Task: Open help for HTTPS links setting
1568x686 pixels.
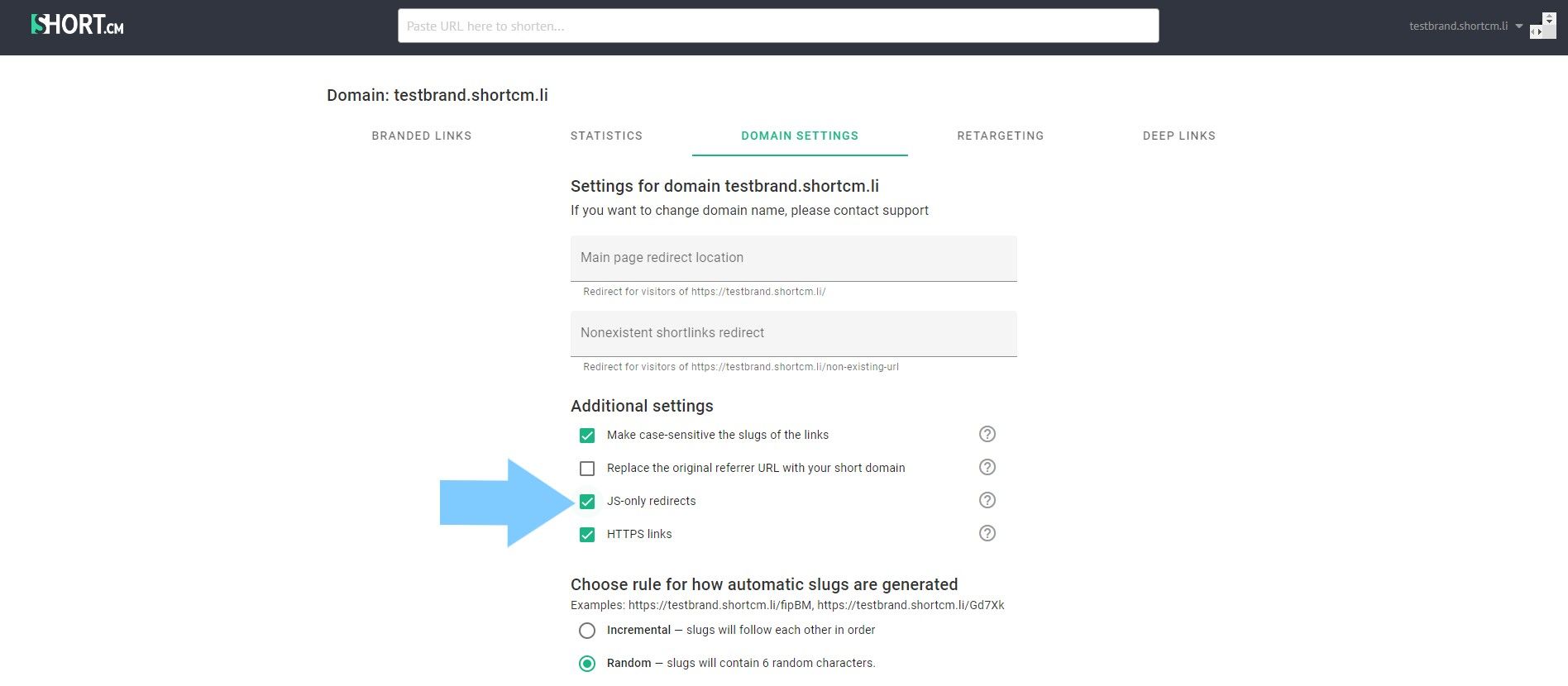Action: 987,533
